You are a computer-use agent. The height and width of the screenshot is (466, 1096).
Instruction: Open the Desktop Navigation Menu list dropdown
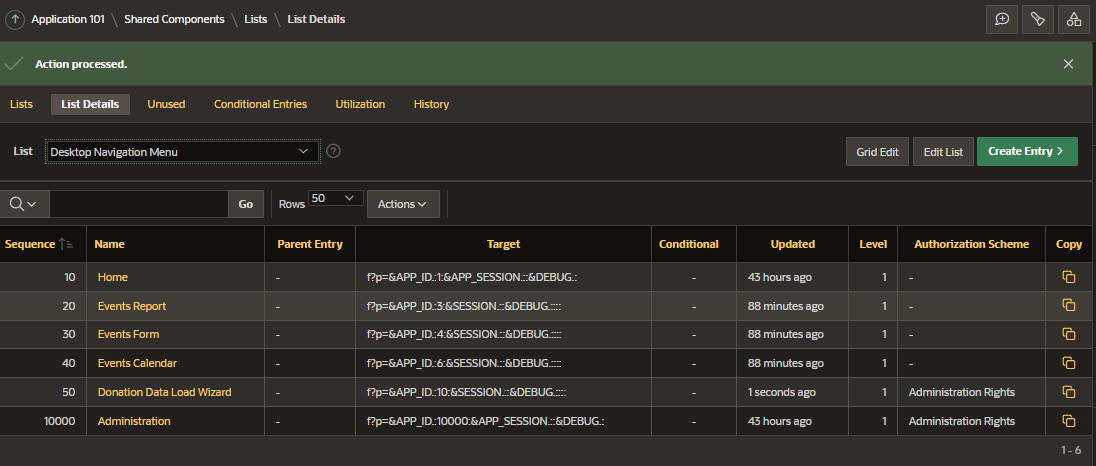(x=182, y=151)
